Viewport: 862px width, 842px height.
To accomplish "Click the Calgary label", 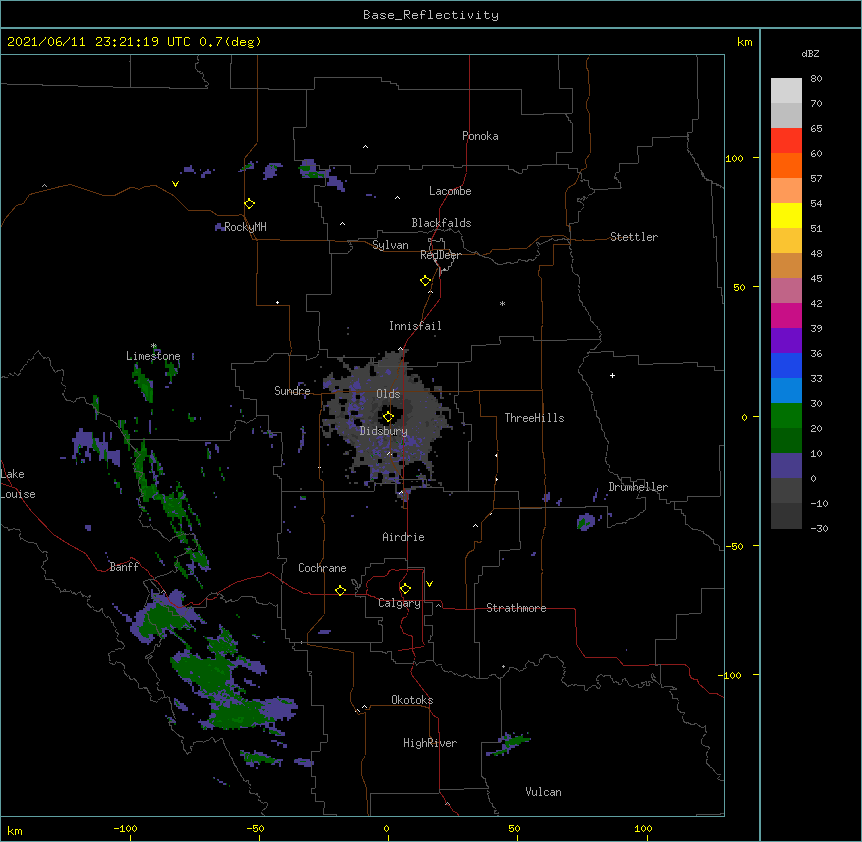I will (400, 603).
